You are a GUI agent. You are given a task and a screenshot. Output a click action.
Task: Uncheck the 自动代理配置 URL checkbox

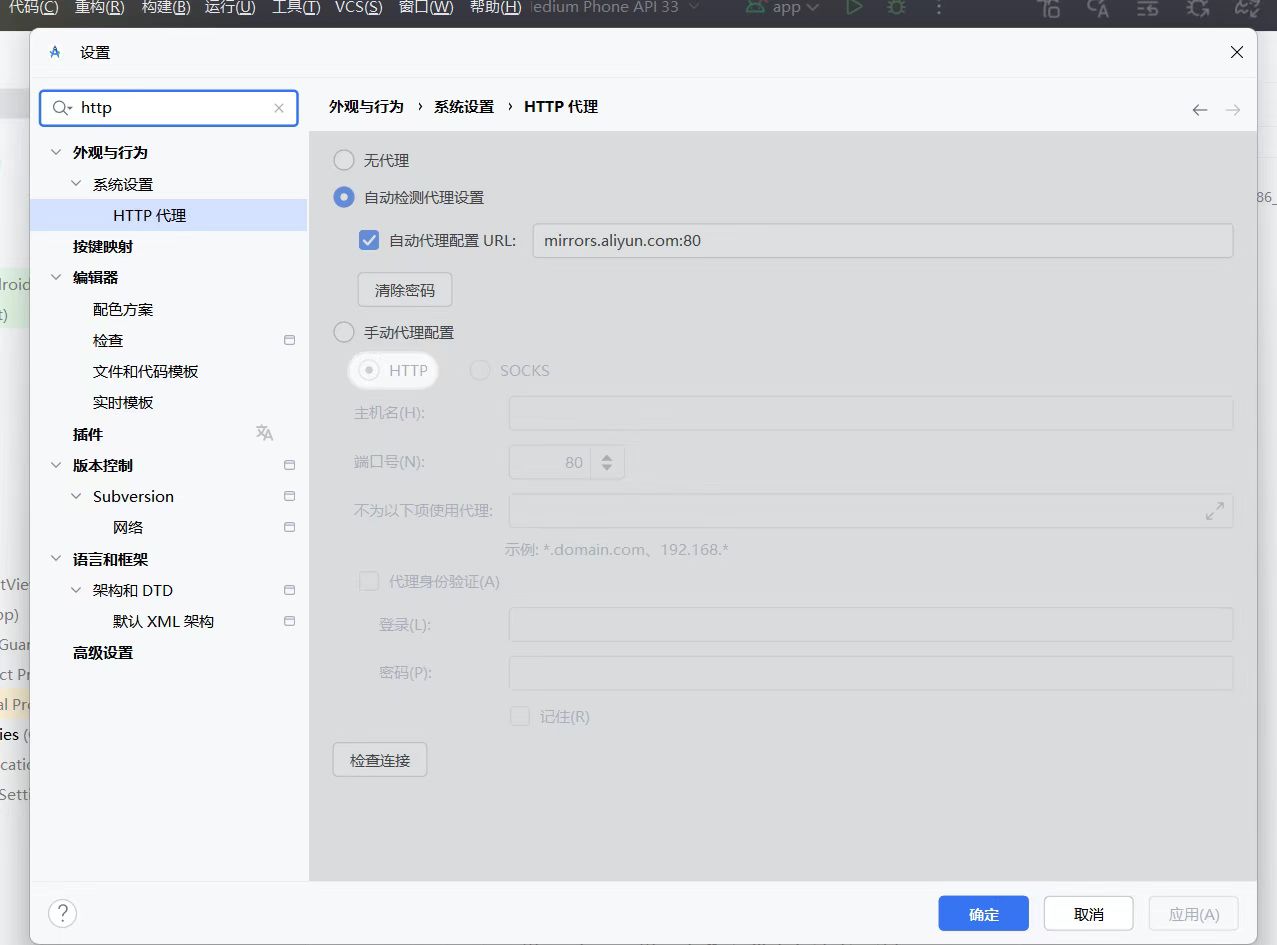[369, 240]
